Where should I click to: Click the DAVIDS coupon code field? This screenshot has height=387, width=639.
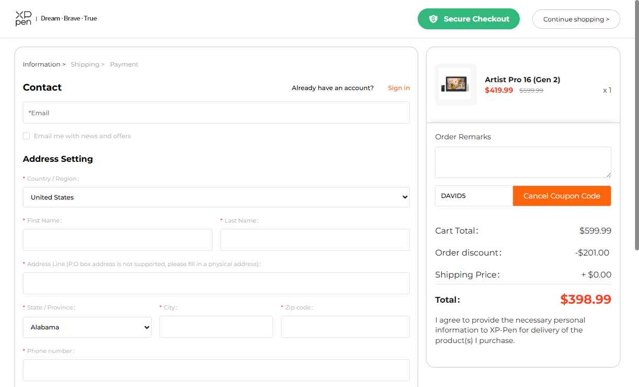(x=474, y=196)
